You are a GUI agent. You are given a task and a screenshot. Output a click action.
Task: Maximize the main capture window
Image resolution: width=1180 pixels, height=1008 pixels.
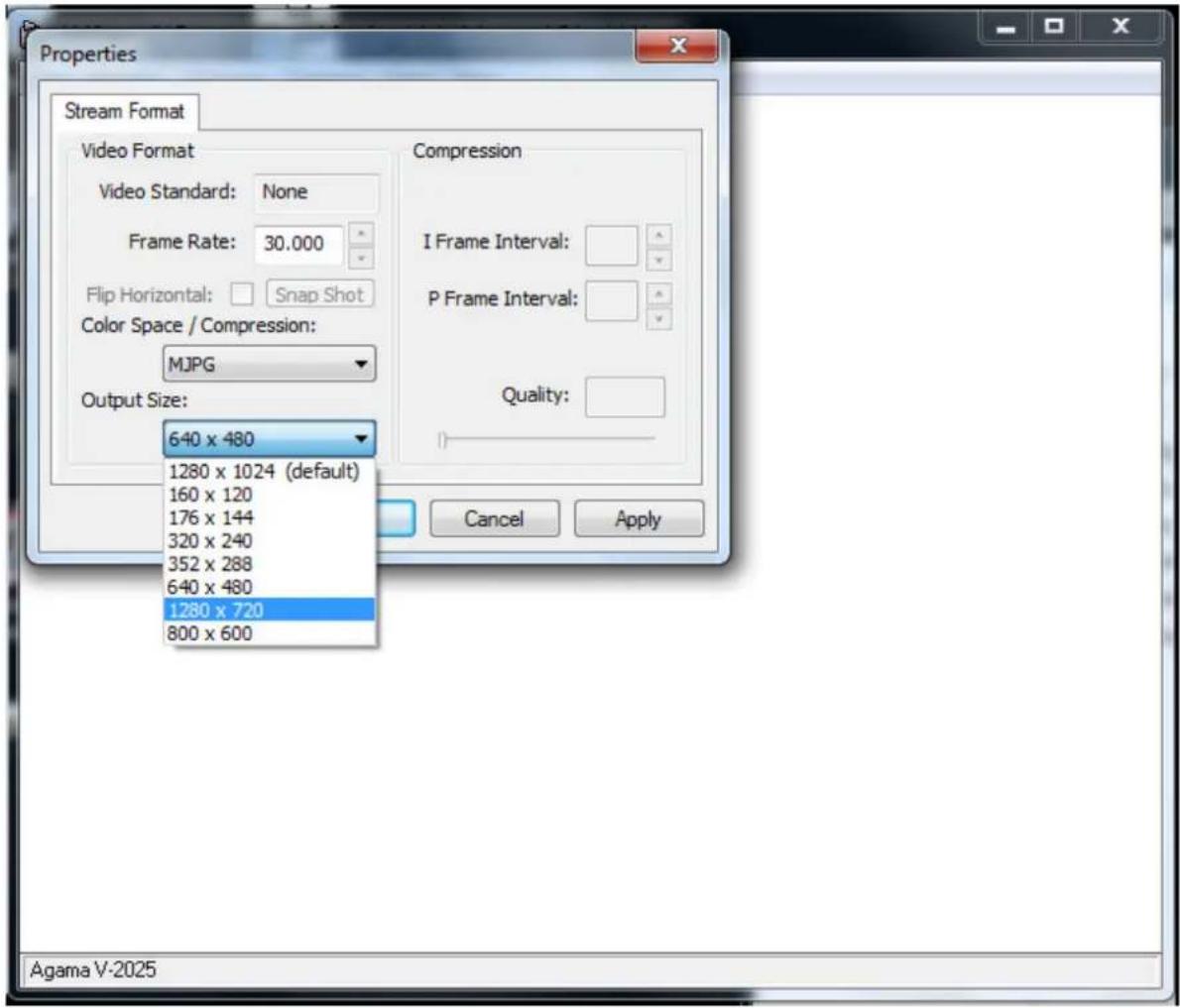point(1054,27)
